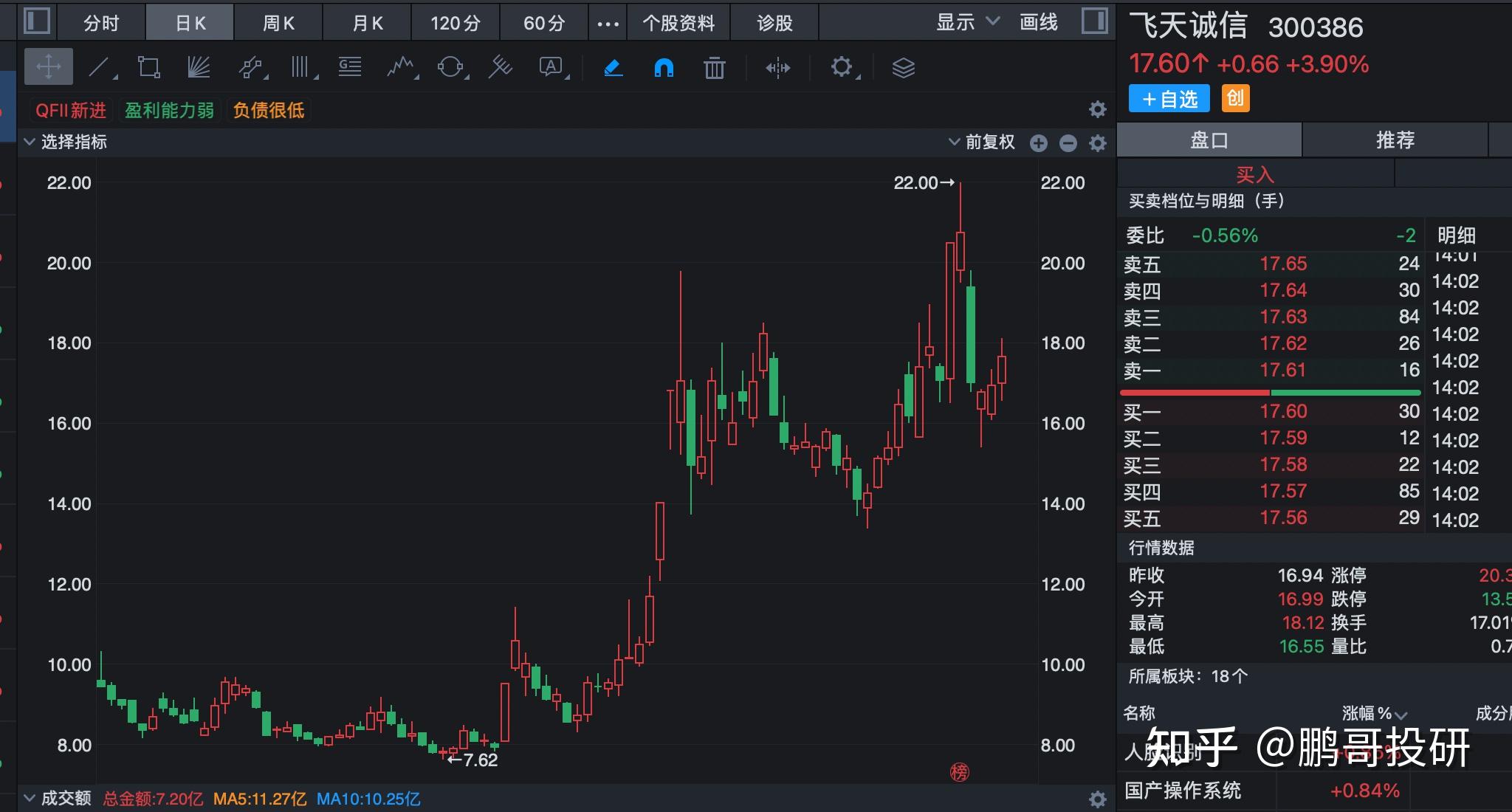This screenshot has width=1512, height=812.
Task: Open the 国产操作系统 sector row
Action: (1314, 791)
